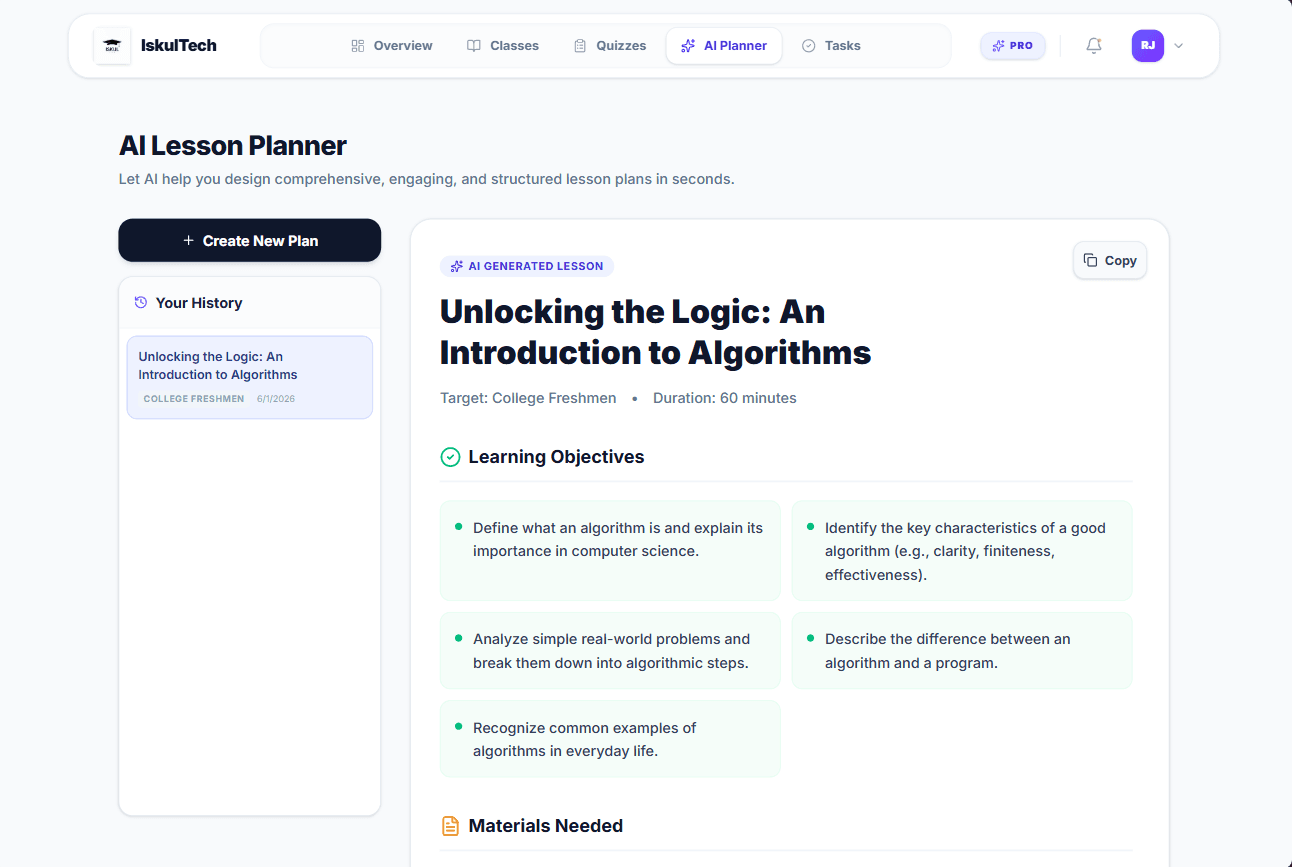This screenshot has width=1292, height=867.
Task: Click "Duration: 60 minutes" text
Action: tap(725, 398)
